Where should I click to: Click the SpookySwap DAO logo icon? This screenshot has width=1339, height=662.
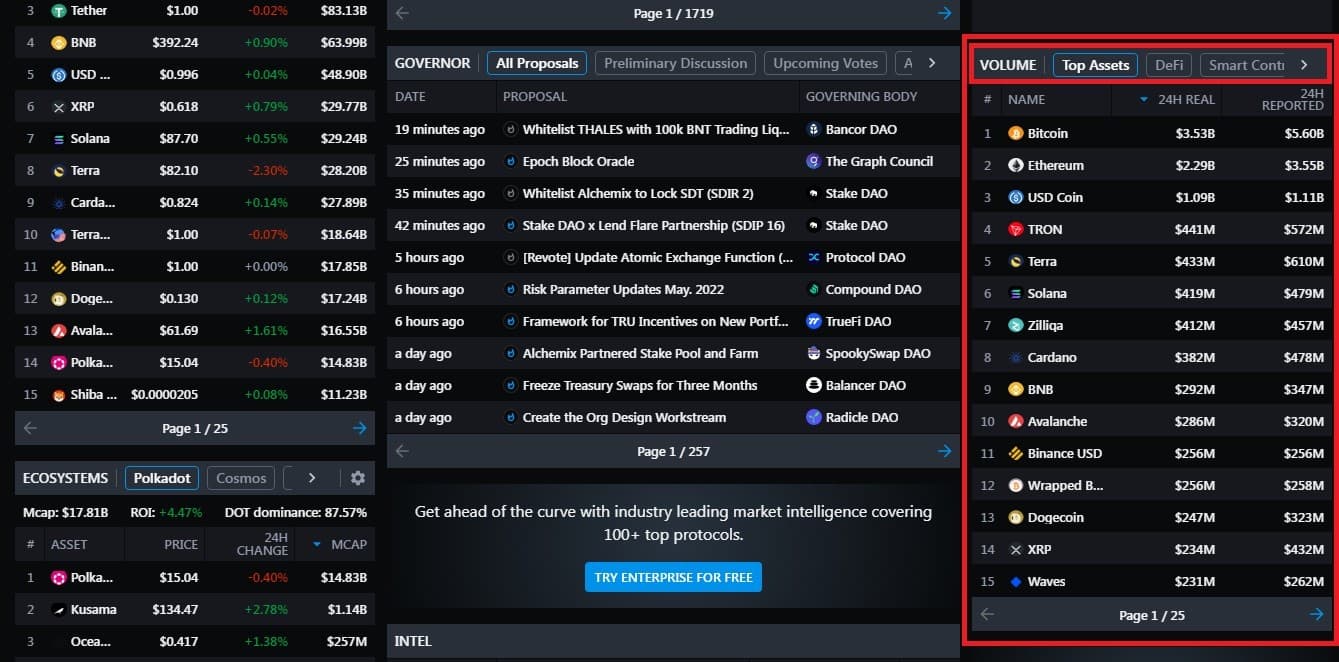(814, 353)
